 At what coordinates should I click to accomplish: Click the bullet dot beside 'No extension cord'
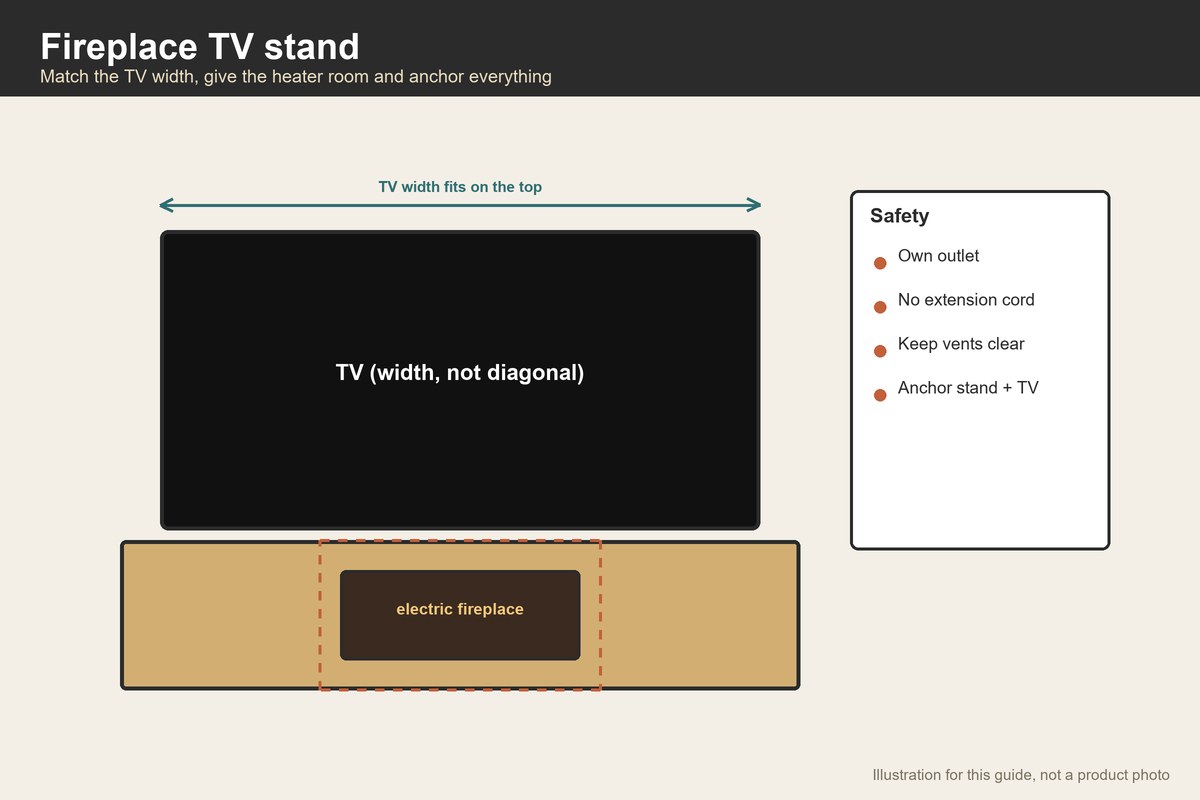pos(880,307)
